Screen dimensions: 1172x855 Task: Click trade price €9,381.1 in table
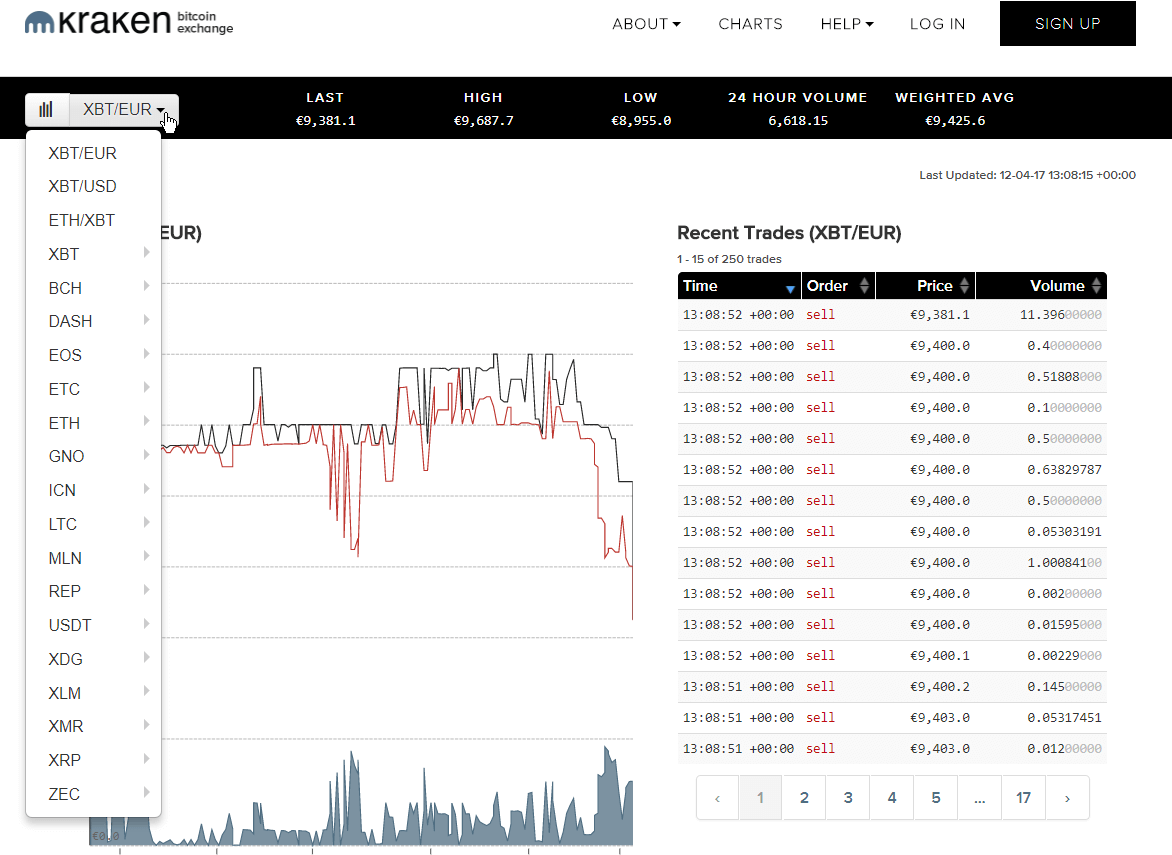[940, 315]
